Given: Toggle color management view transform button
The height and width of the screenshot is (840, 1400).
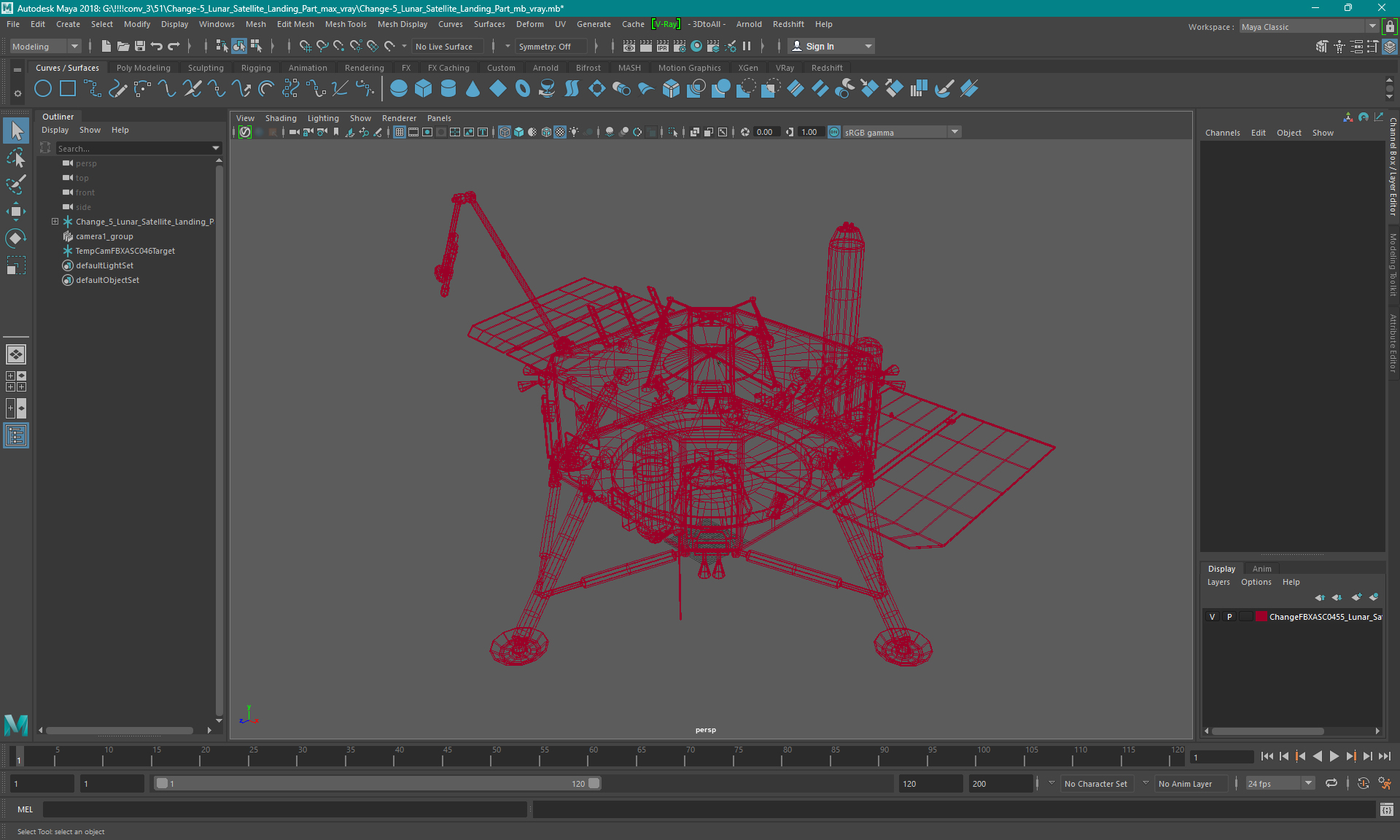Looking at the screenshot, I should (x=834, y=132).
